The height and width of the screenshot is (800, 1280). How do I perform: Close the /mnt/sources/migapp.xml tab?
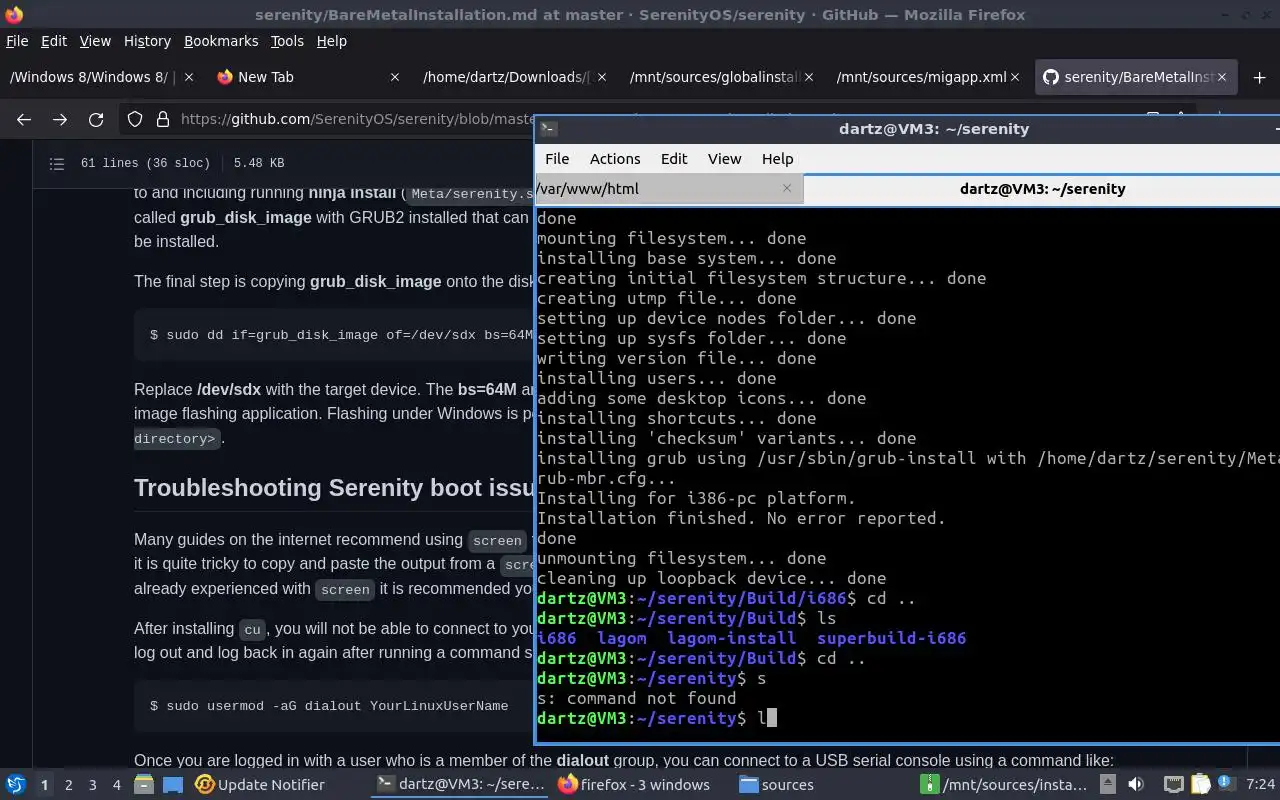(x=1015, y=77)
